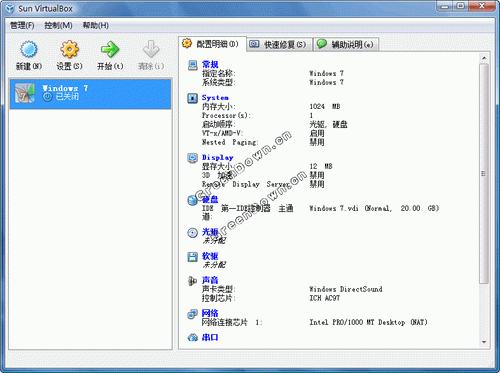Open the 声音 audio settings link
The image size is (500, 373).
coord(210,280)
